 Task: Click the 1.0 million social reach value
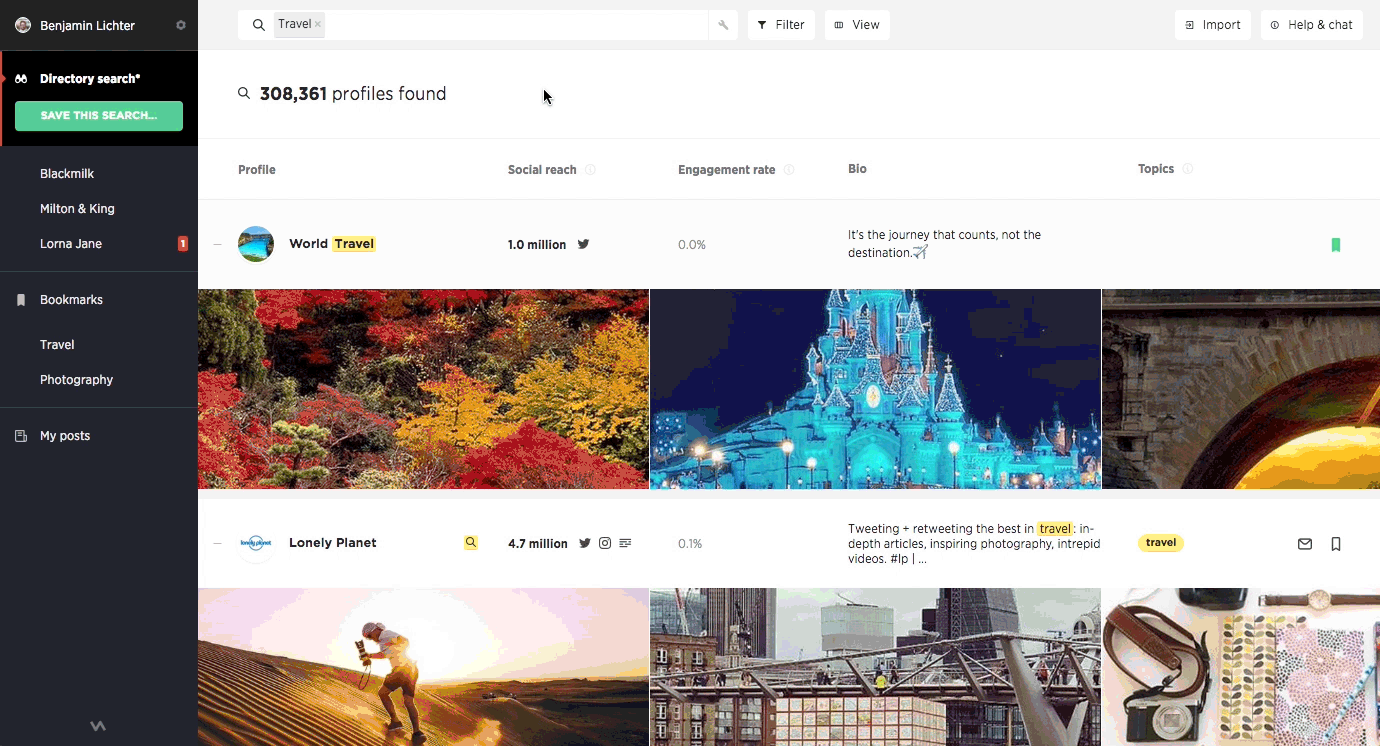coord(537,245)
